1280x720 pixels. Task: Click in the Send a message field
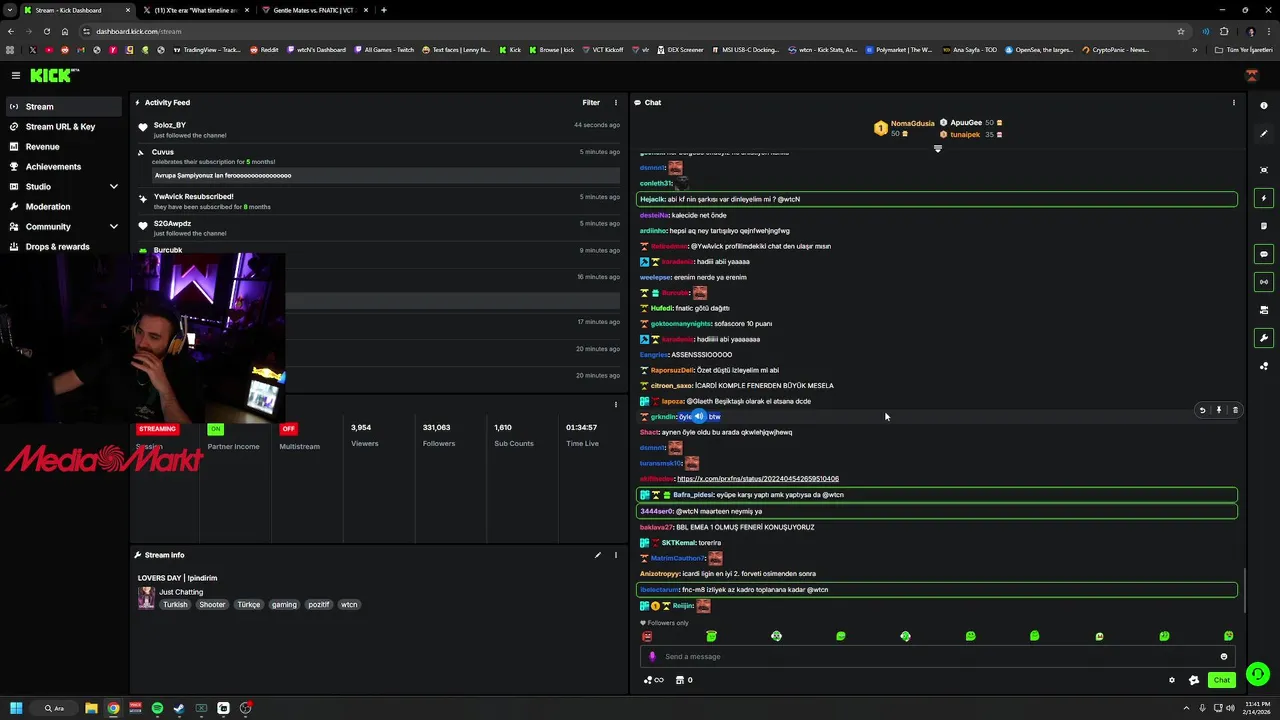936,657
